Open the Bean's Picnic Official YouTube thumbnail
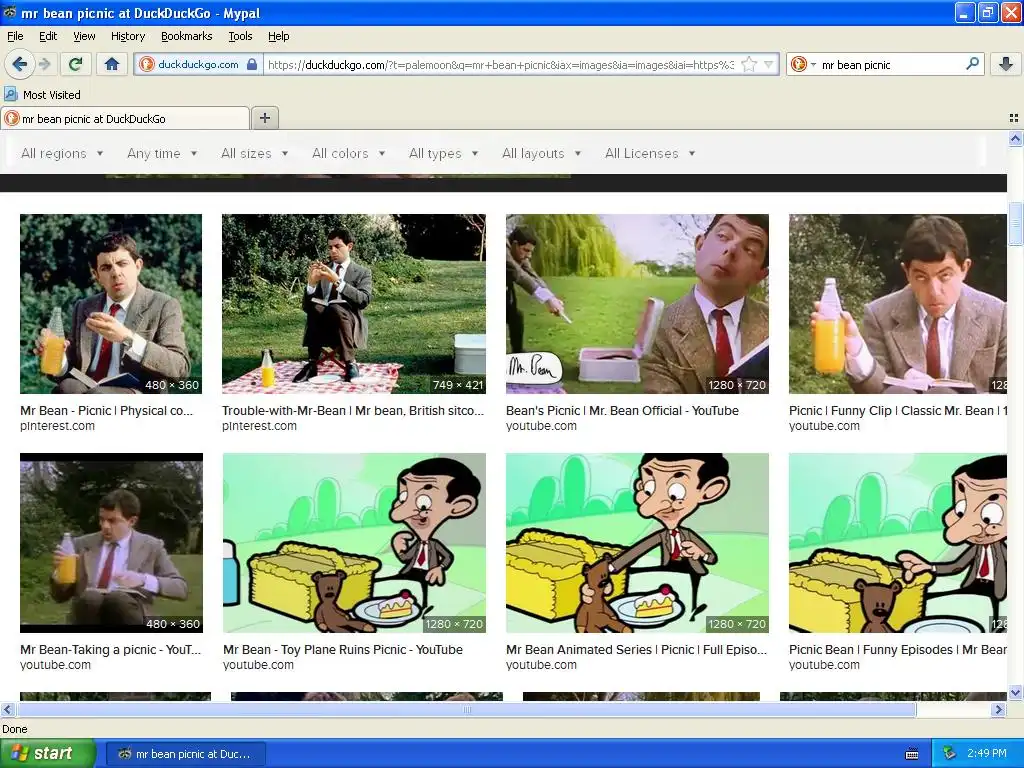The height and width of the screenshot is (768, 1024). tap(637, 304)
